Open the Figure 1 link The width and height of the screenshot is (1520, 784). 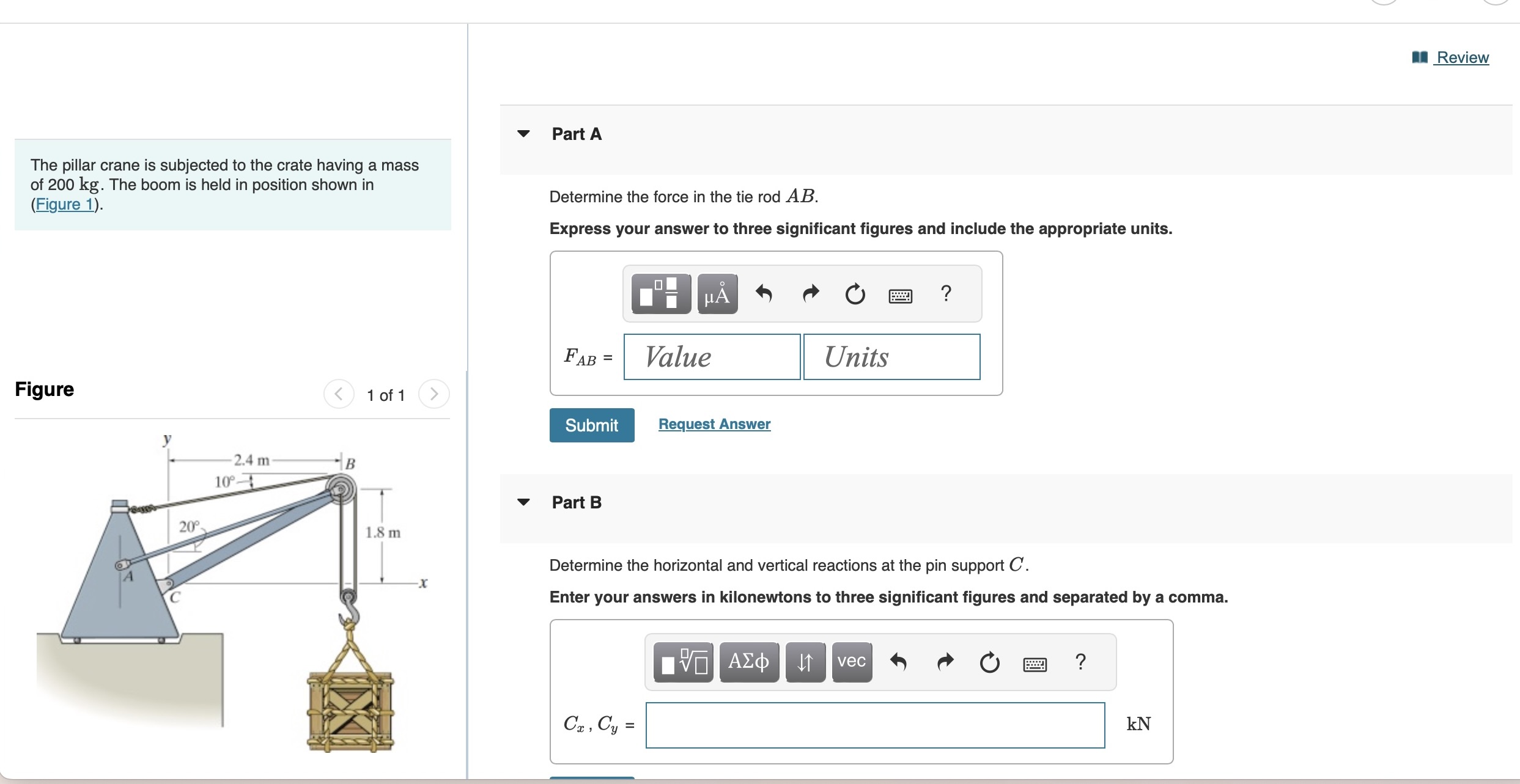point(64,204)
